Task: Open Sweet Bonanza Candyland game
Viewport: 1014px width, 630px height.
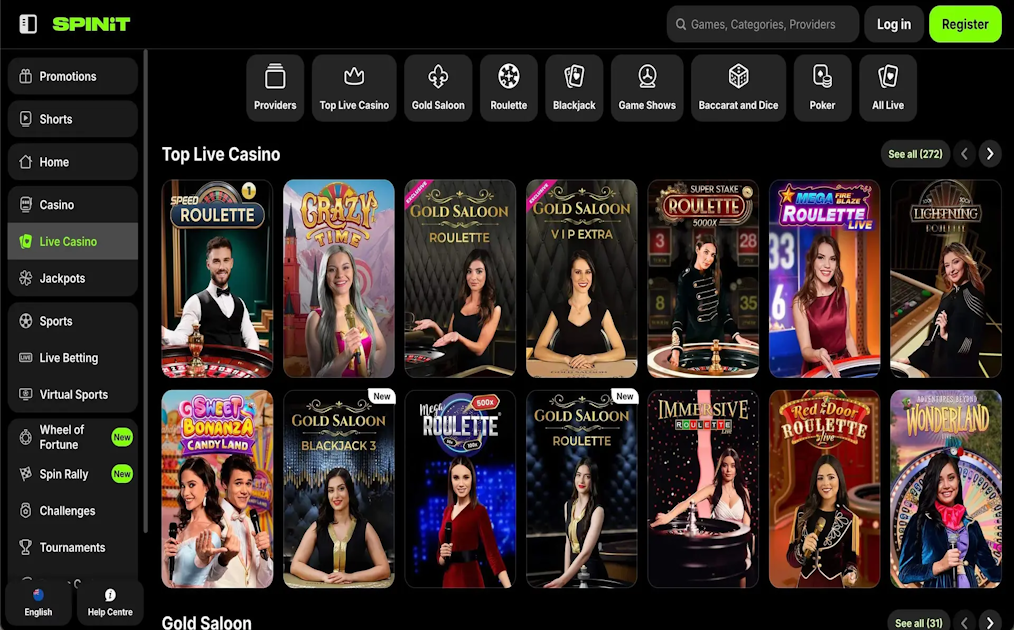Action: 217,489
